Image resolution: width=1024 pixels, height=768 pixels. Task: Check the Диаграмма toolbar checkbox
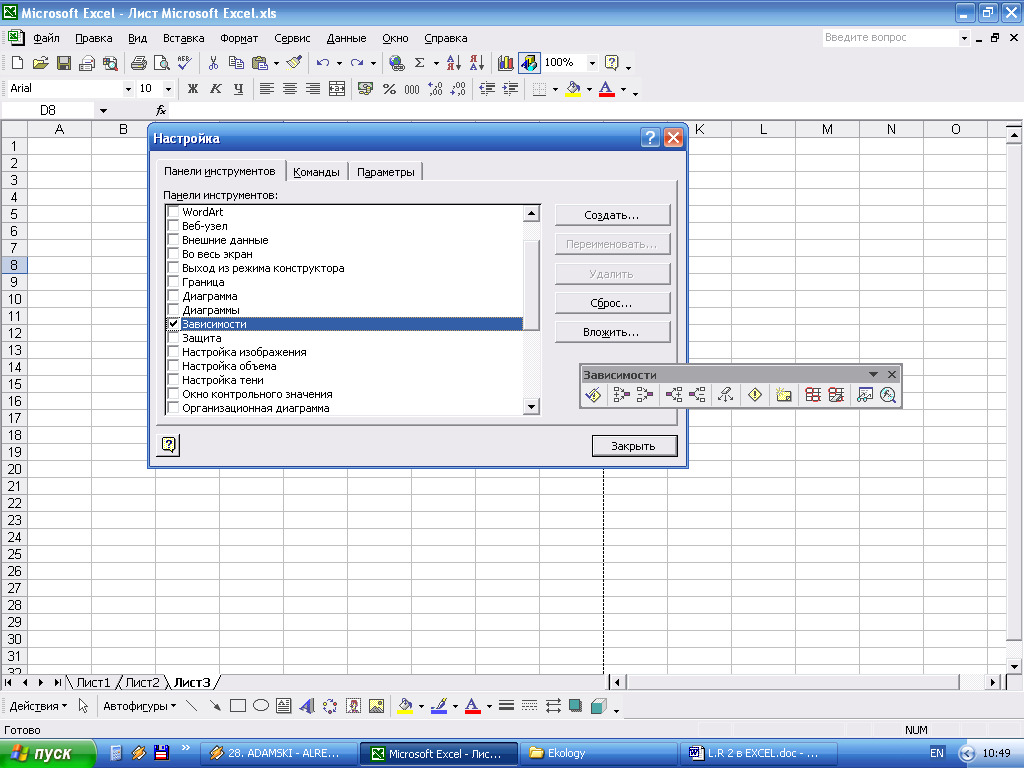tap(173, 296)
